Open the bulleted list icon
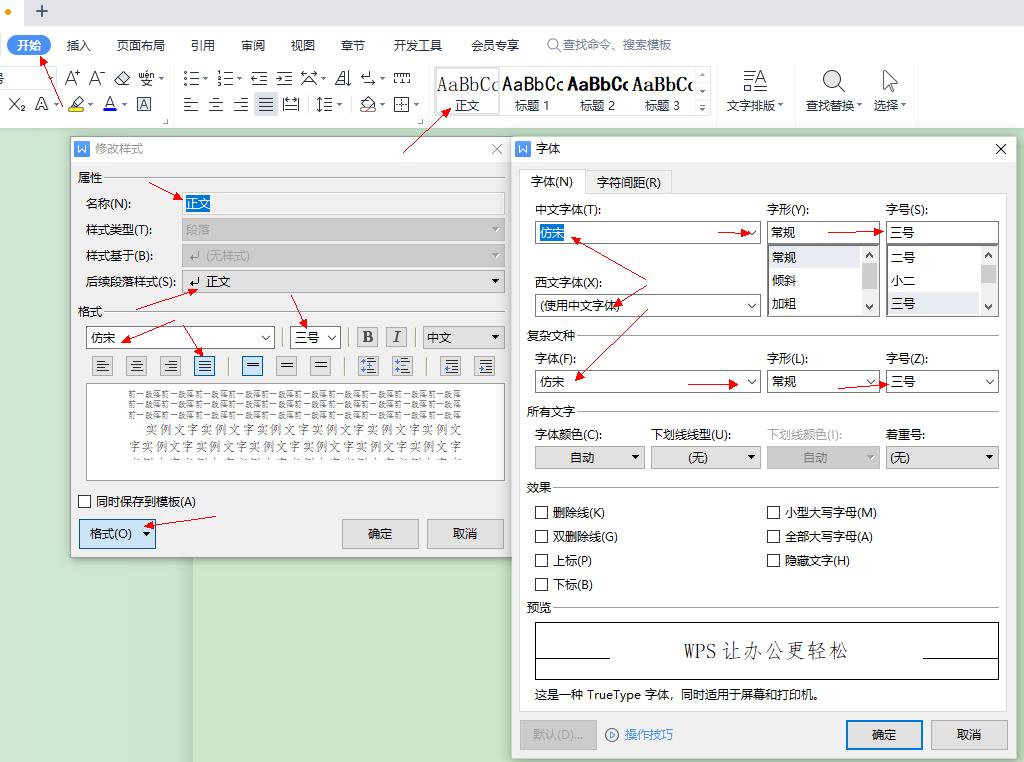Image resolution: width=1024 pixels, height=762 pixels. pyautogui.click(x=190, y=77)
